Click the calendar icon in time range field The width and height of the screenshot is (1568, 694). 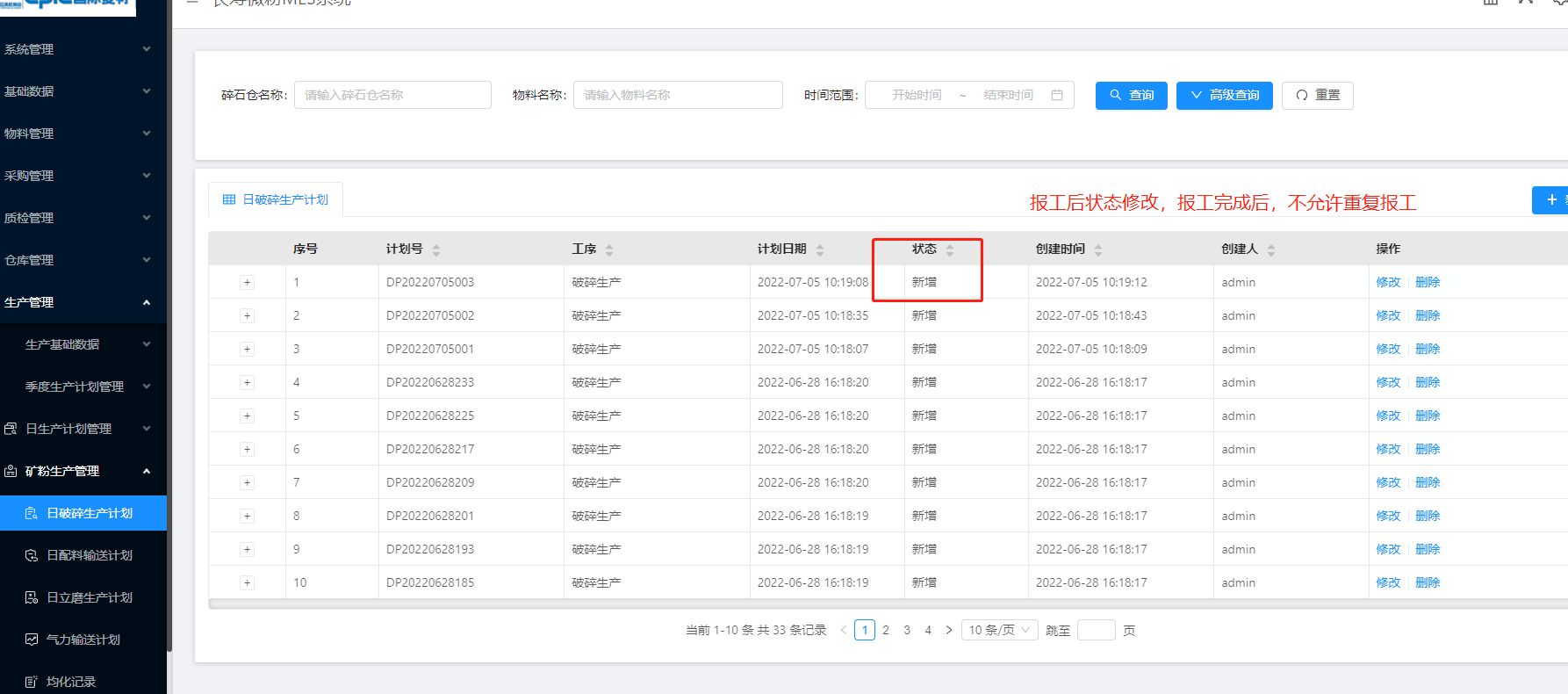click(x=1057, y=95)
